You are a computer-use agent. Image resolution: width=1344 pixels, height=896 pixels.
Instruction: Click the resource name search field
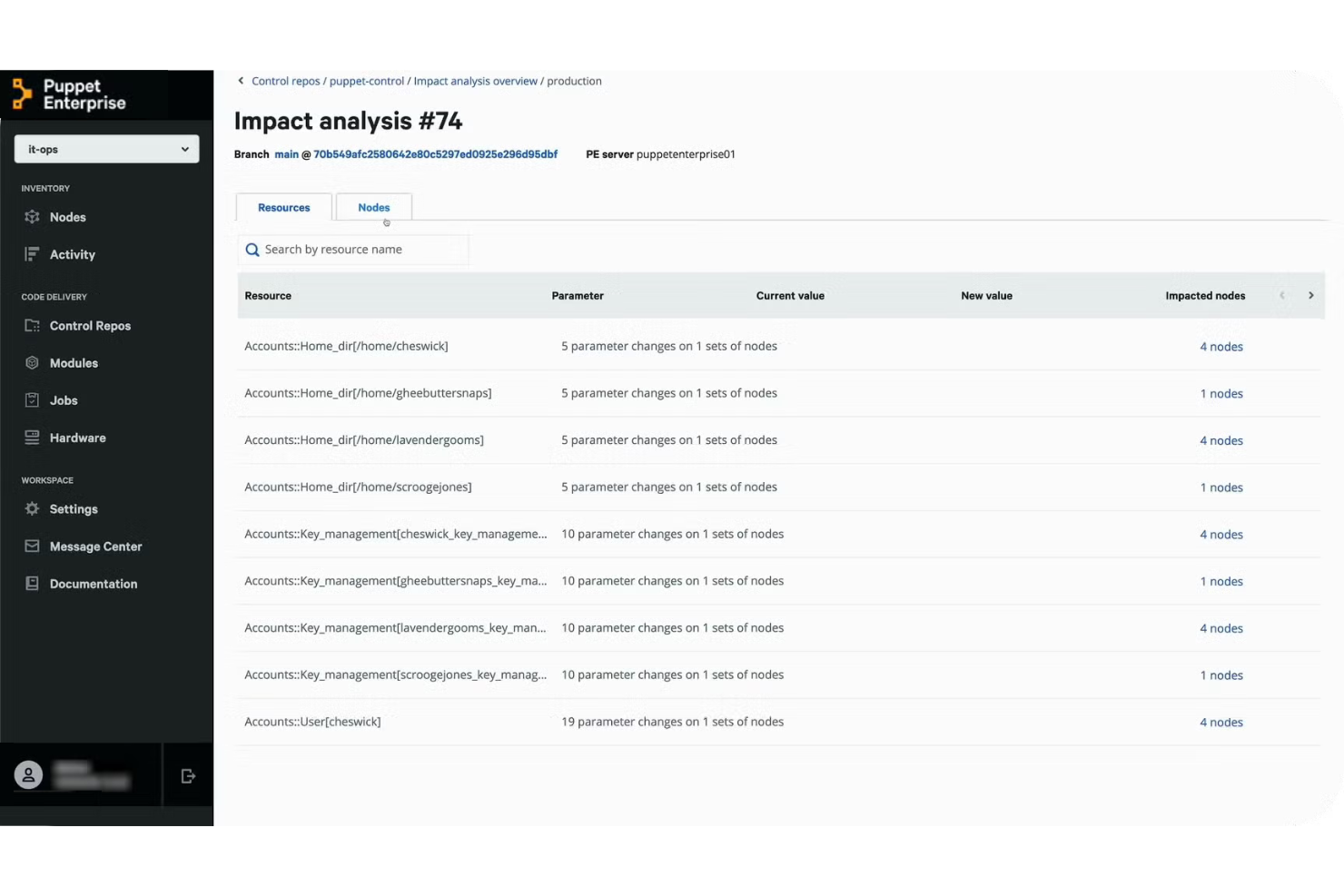pos(354,249)
